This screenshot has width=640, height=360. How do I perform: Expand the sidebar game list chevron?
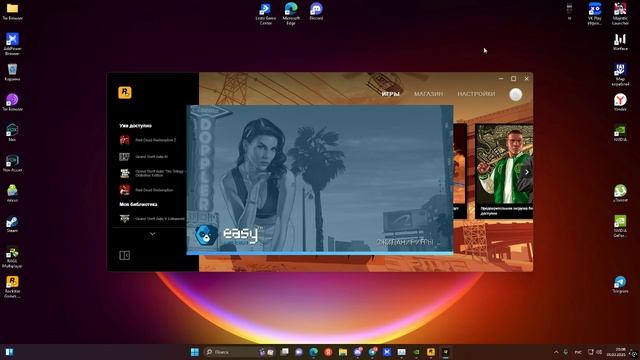pyautogui.click(x=152, y=234)
